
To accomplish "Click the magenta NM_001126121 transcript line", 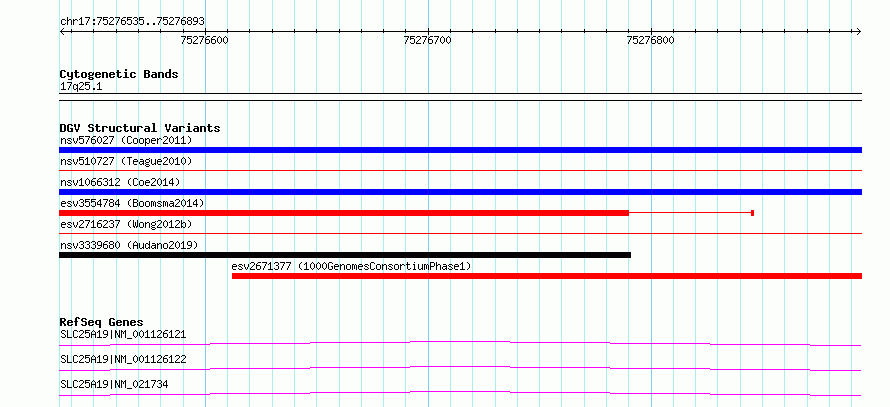I will tap(460, 343).
